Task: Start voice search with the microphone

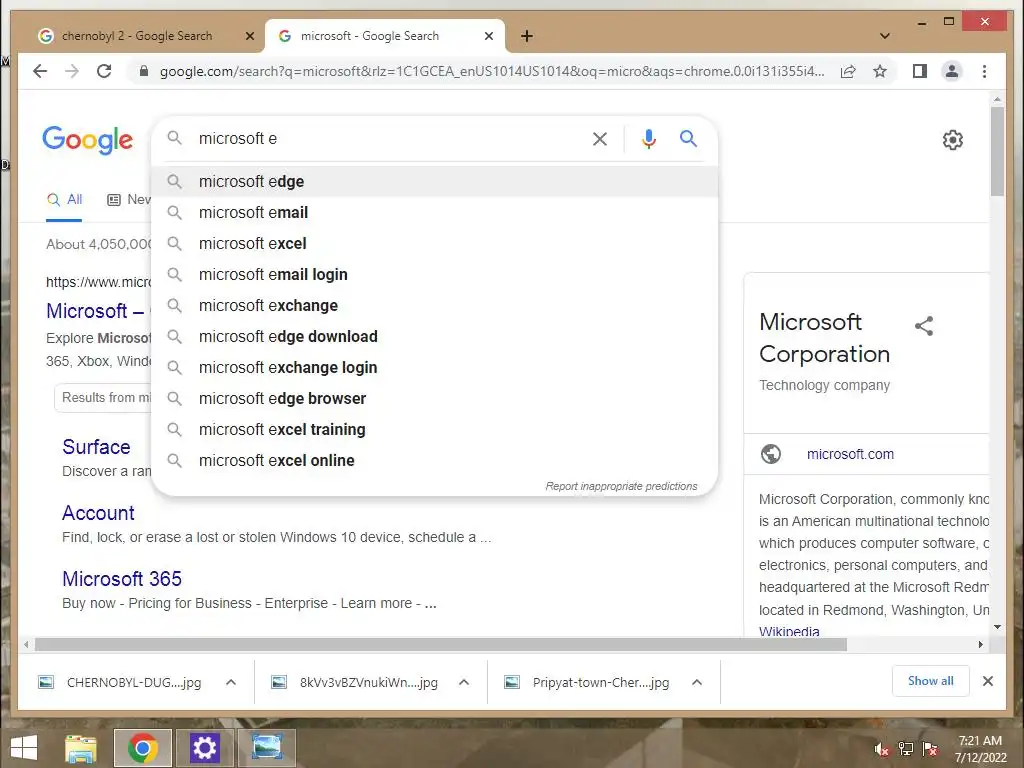Action: tap(648, 138)
